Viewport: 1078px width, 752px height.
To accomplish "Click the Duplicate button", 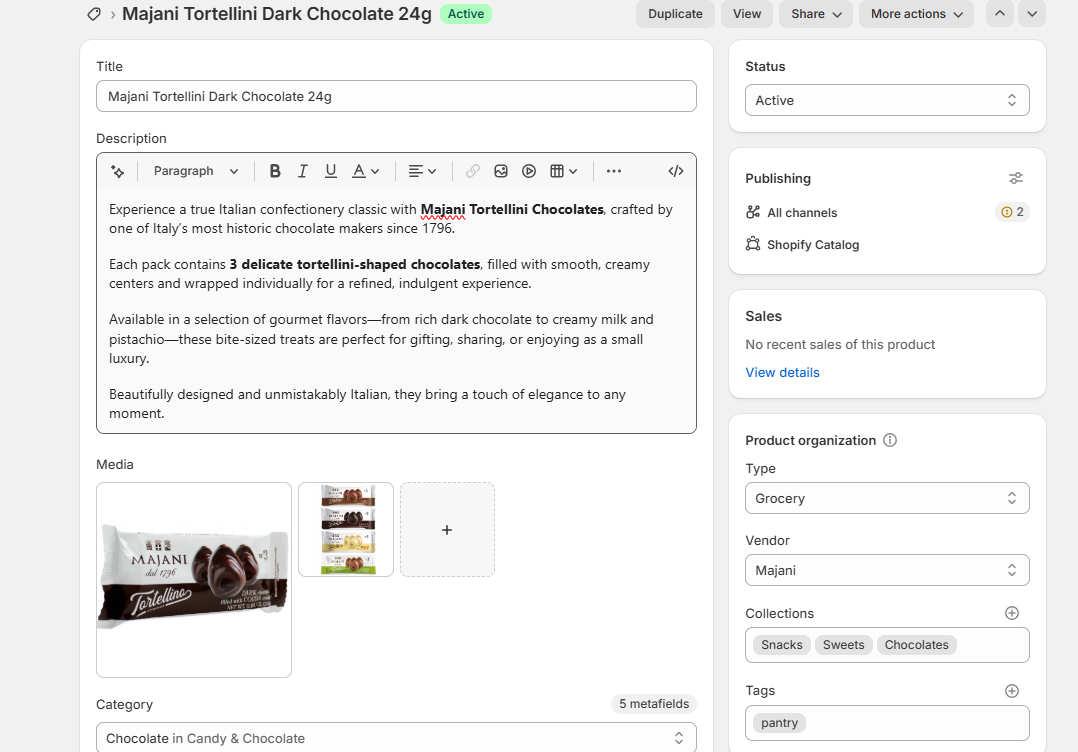I will tap(675, 14).
